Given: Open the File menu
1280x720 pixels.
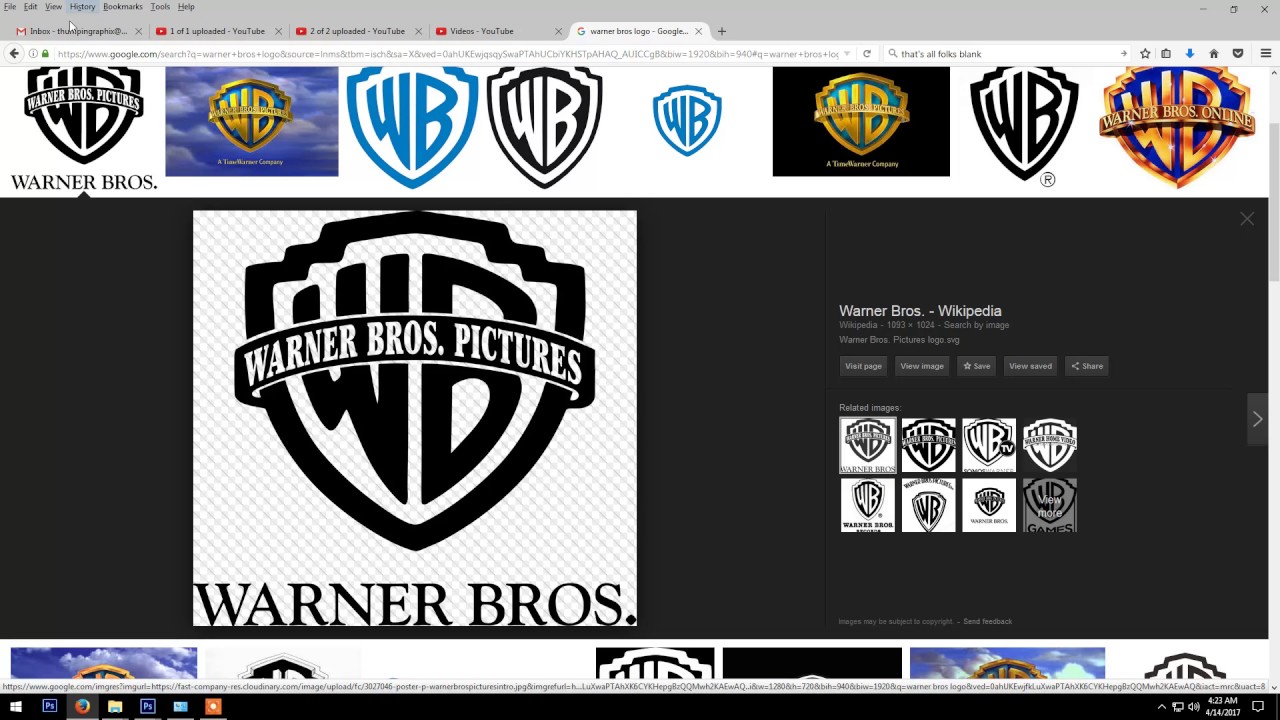Looking at the screenshot, I should 10,7.
